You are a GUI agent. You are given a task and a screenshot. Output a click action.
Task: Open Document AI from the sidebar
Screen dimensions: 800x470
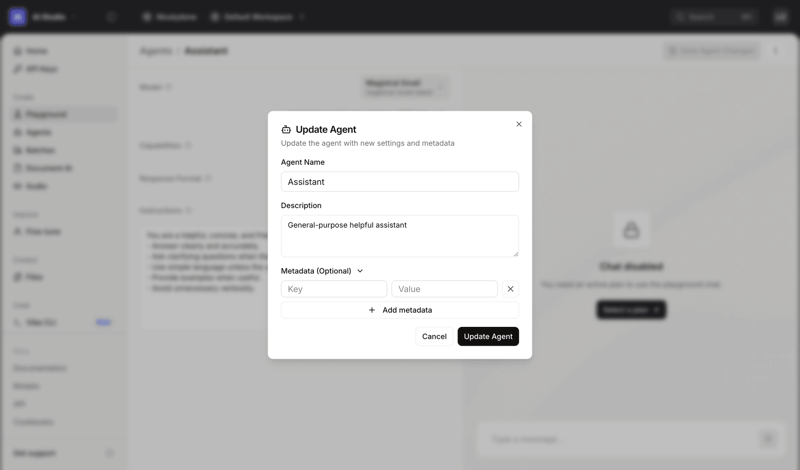point(48,168)
